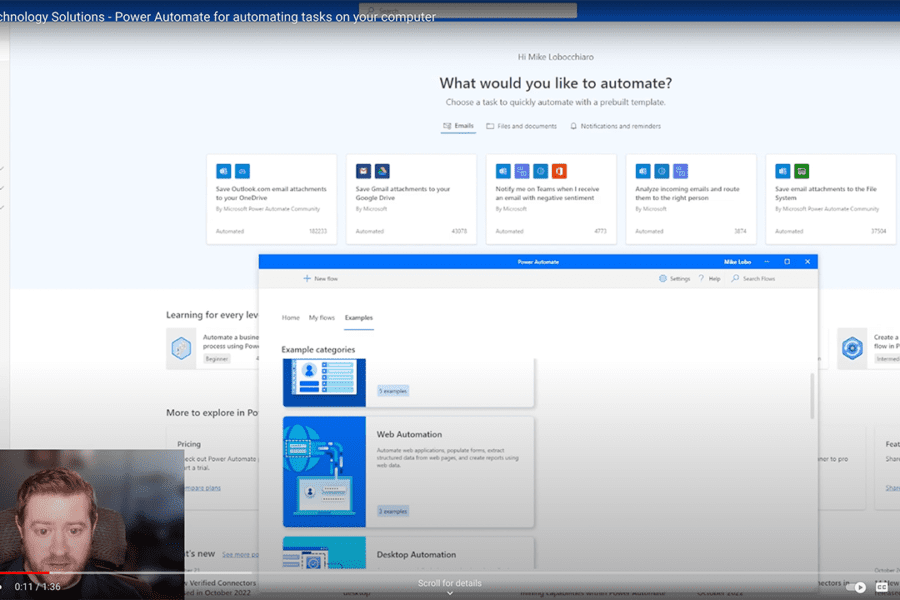The image size is (900, 600).
Task: Click the Outlook icon on the Analyze incoming emails card
Action: [643, 171]
